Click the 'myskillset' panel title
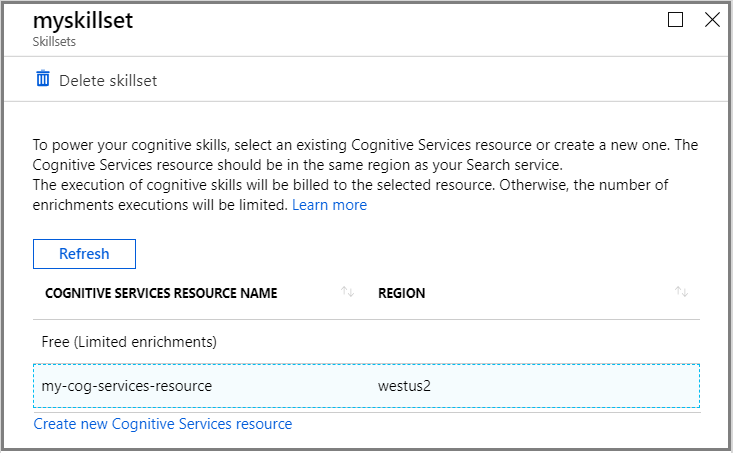The image size is (733, 453). (x=82, y=19)
